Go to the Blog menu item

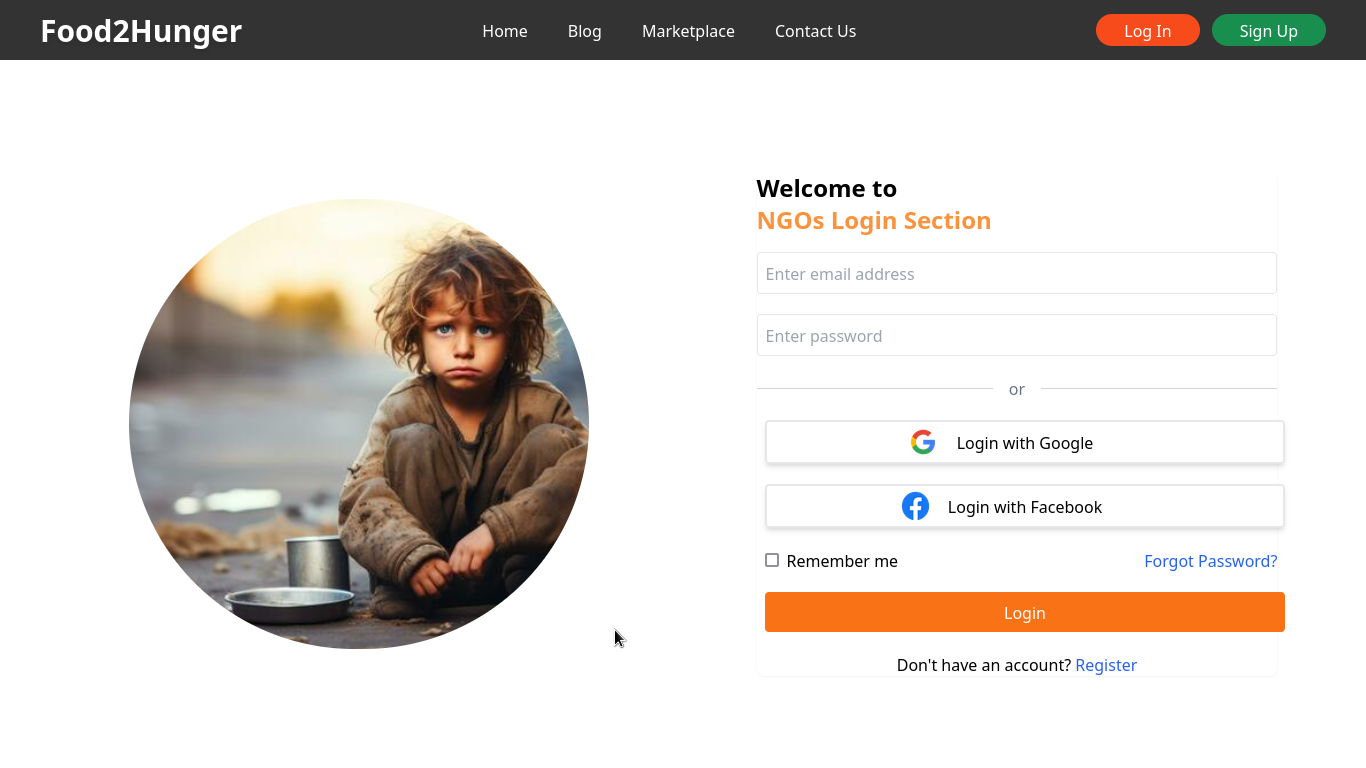(x=584, y=31)
